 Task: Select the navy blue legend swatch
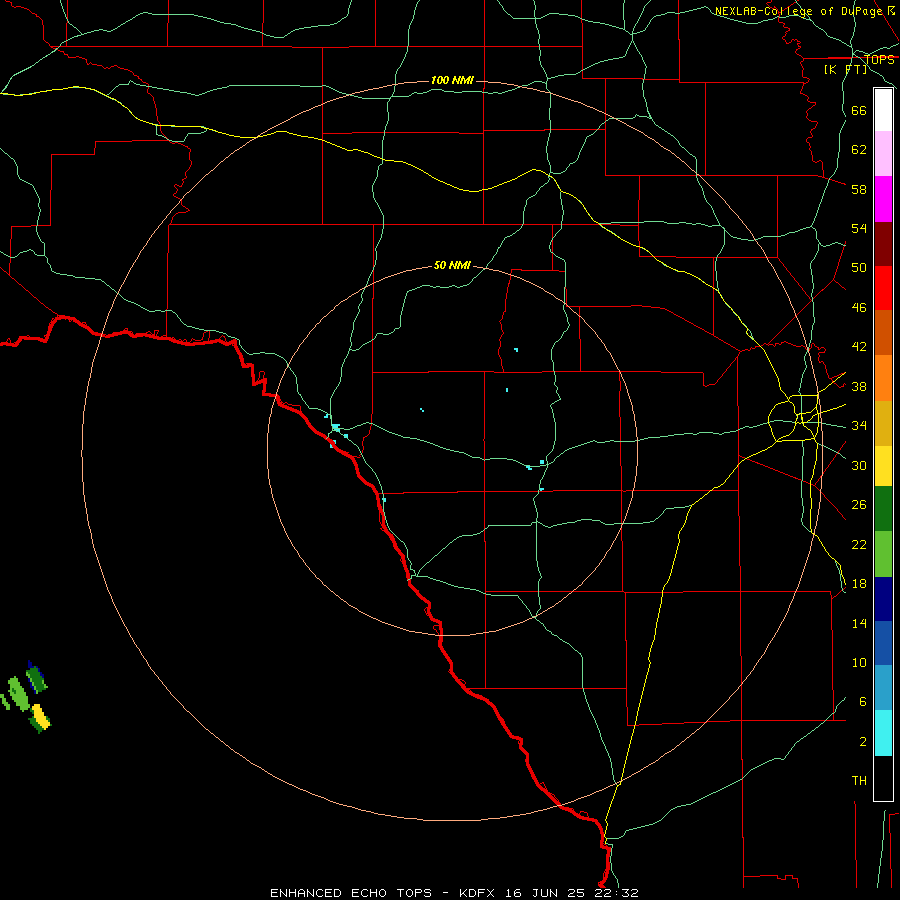[x=883, y=598]
